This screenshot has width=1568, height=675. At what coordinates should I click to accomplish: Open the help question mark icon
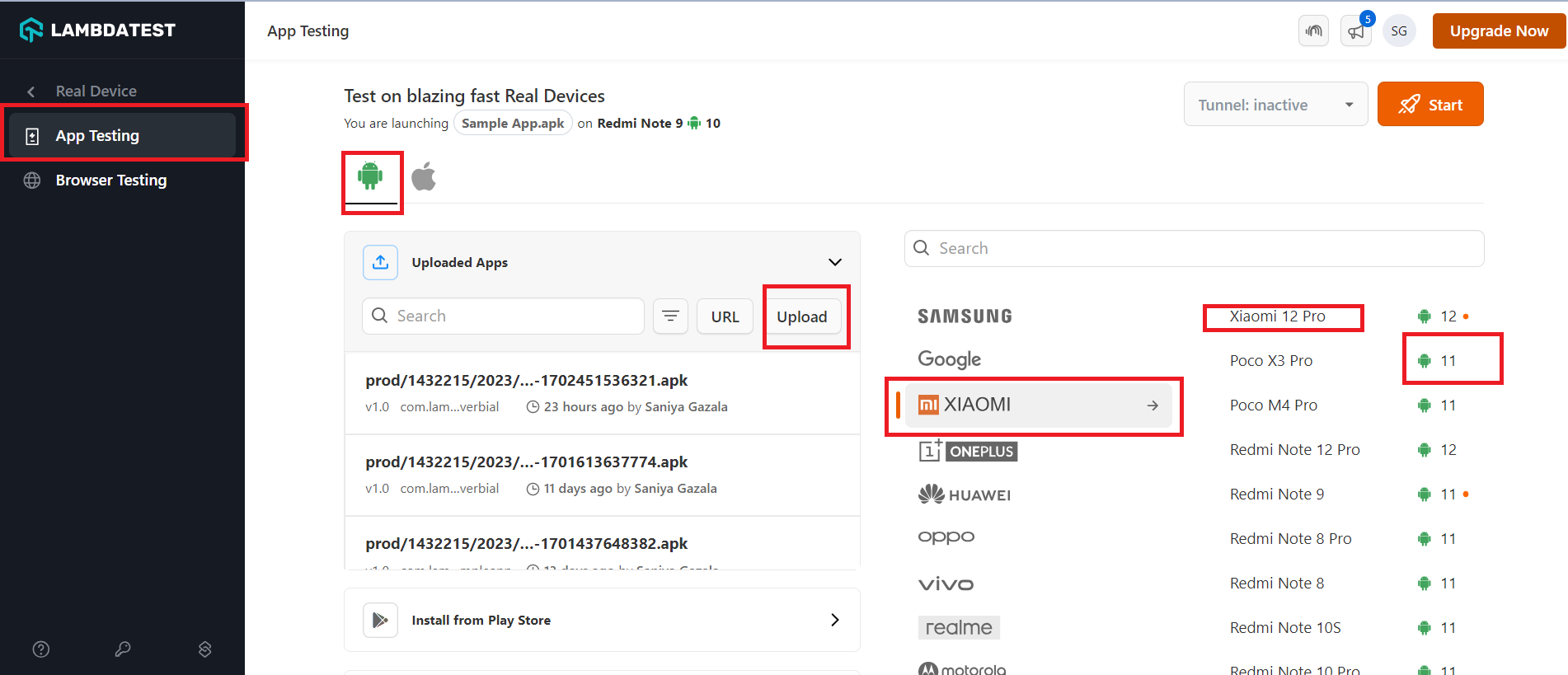(x=41, y=649)
